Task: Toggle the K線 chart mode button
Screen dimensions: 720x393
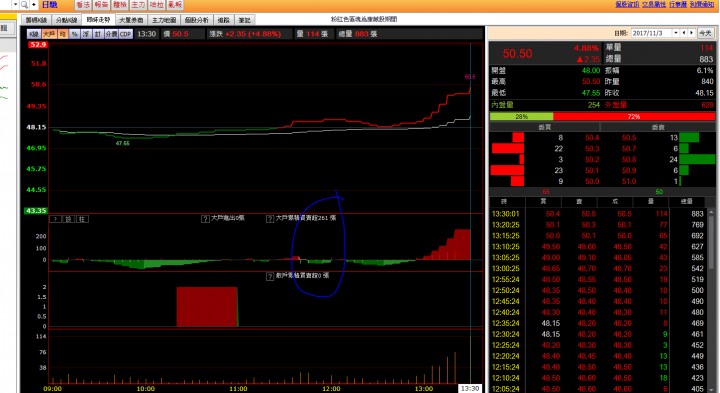Action: pos(34,34)
